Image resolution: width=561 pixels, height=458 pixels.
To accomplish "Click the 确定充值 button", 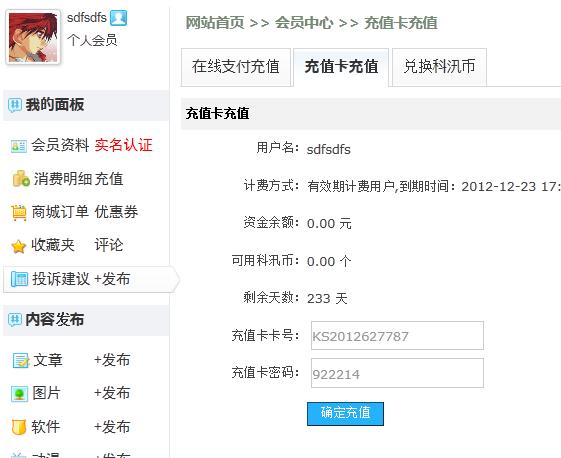I will [x=345, y=414].
